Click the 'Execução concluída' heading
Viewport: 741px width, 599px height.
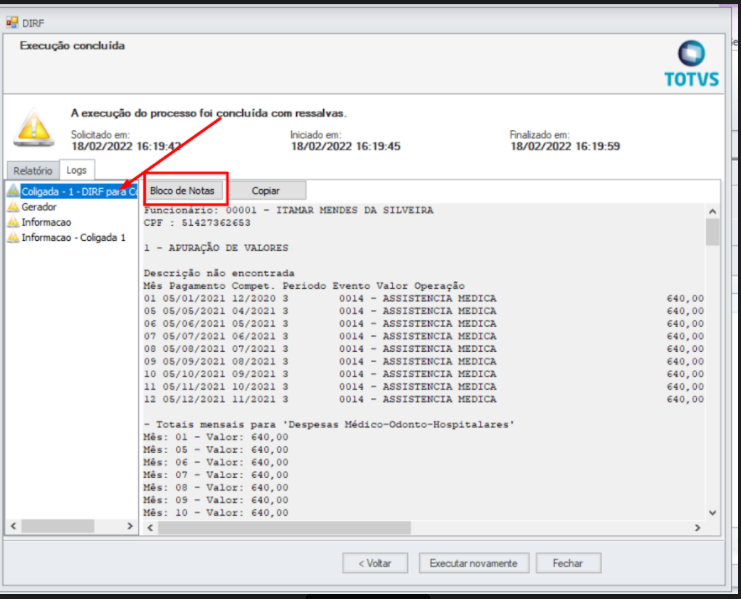click(72, 46)
